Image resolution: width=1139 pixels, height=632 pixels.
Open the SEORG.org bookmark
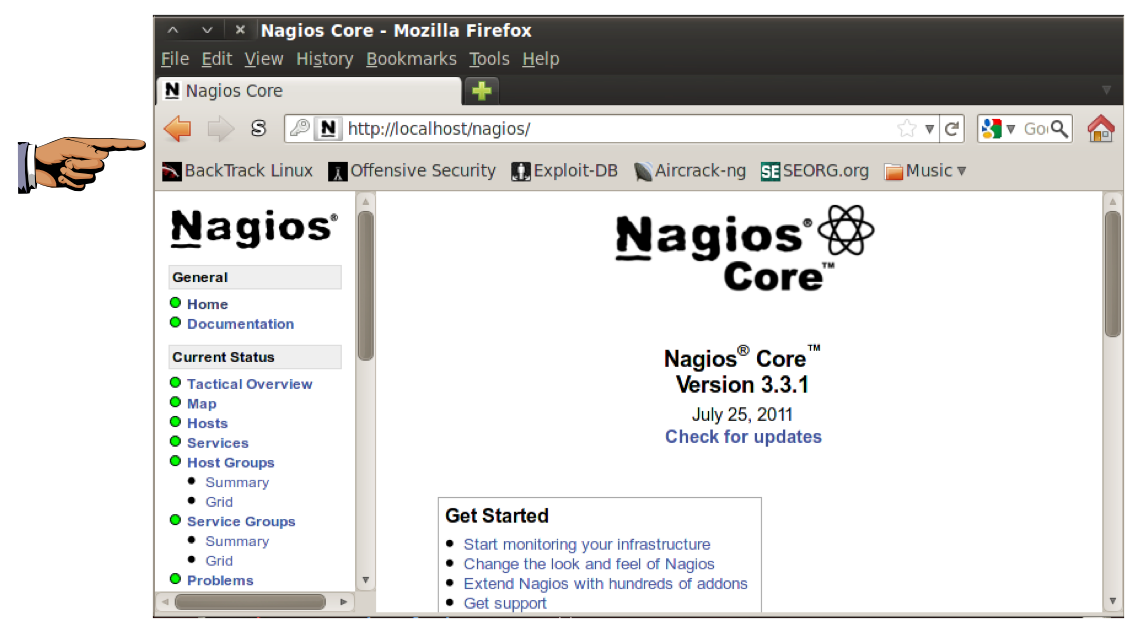tap(814, 171)
